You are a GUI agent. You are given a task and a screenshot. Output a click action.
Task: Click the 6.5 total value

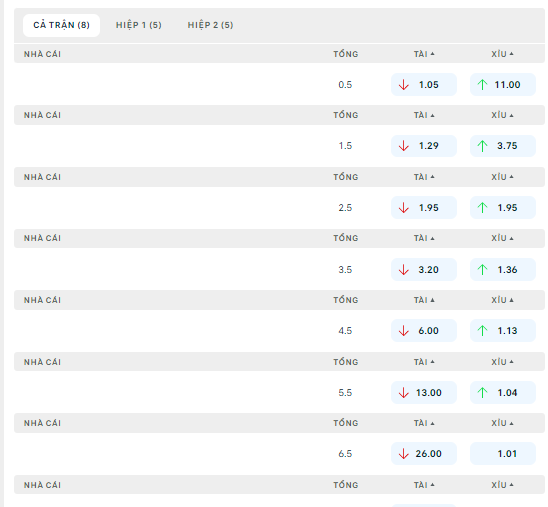[x=345, y=454]
